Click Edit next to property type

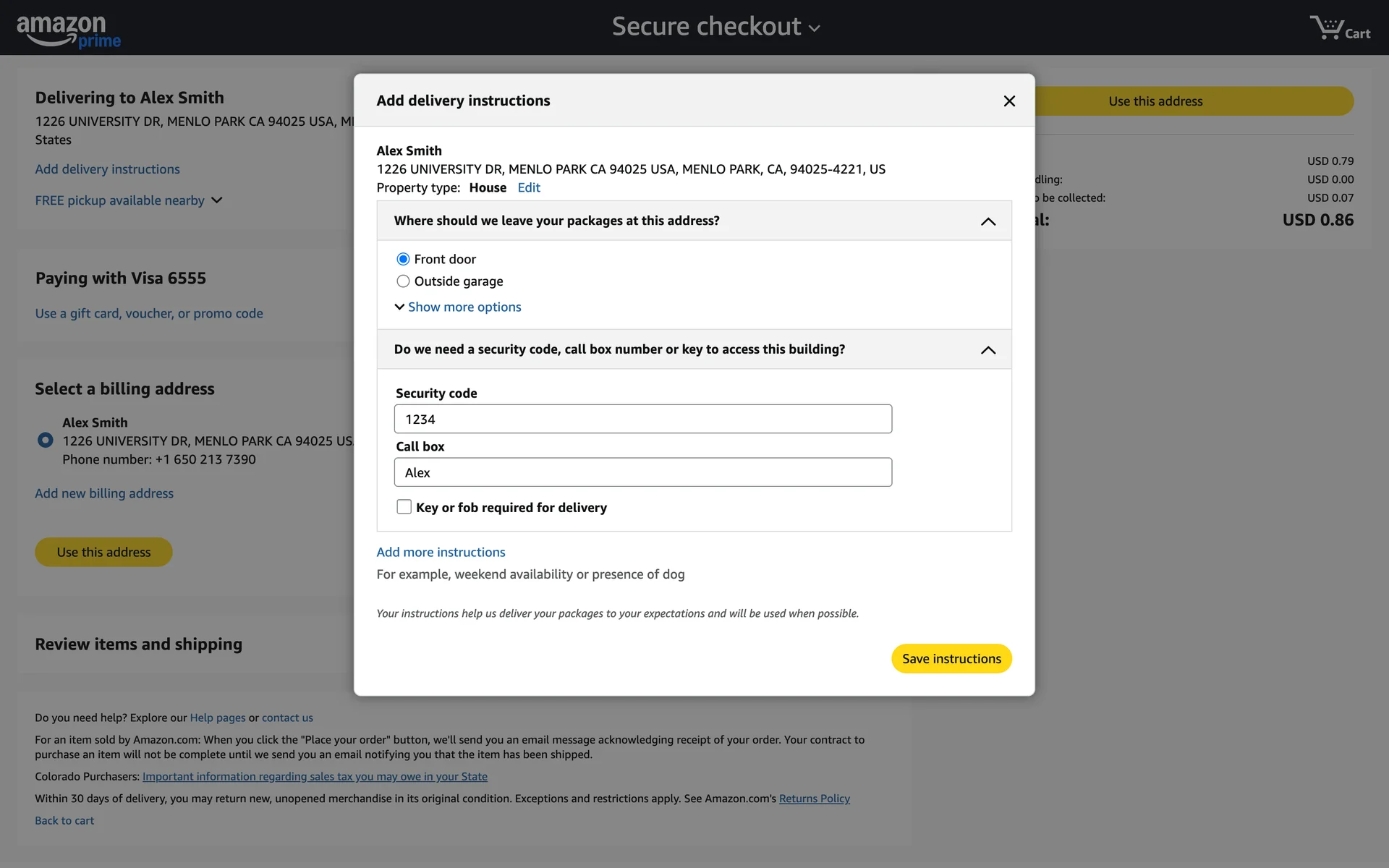pos(528,188)
